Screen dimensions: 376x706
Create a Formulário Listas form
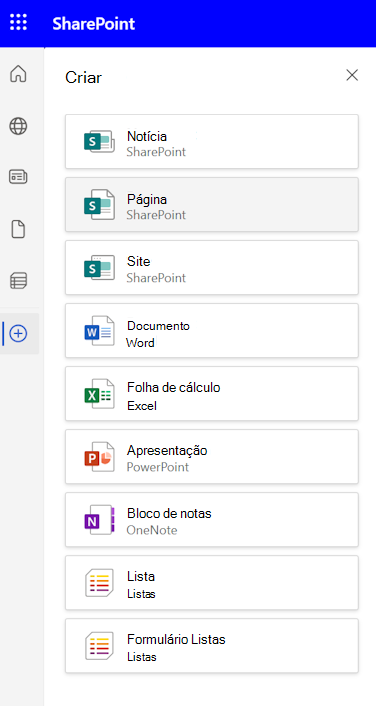tap(212, 646)
